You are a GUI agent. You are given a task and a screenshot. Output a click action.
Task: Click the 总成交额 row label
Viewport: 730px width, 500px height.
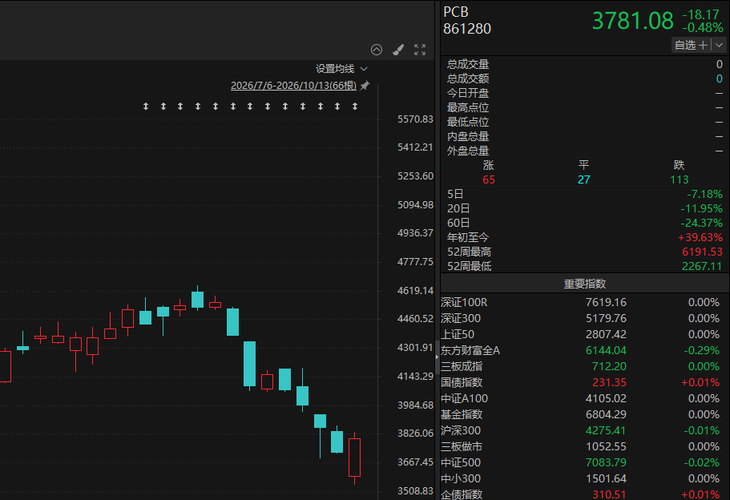pos(468,79)
